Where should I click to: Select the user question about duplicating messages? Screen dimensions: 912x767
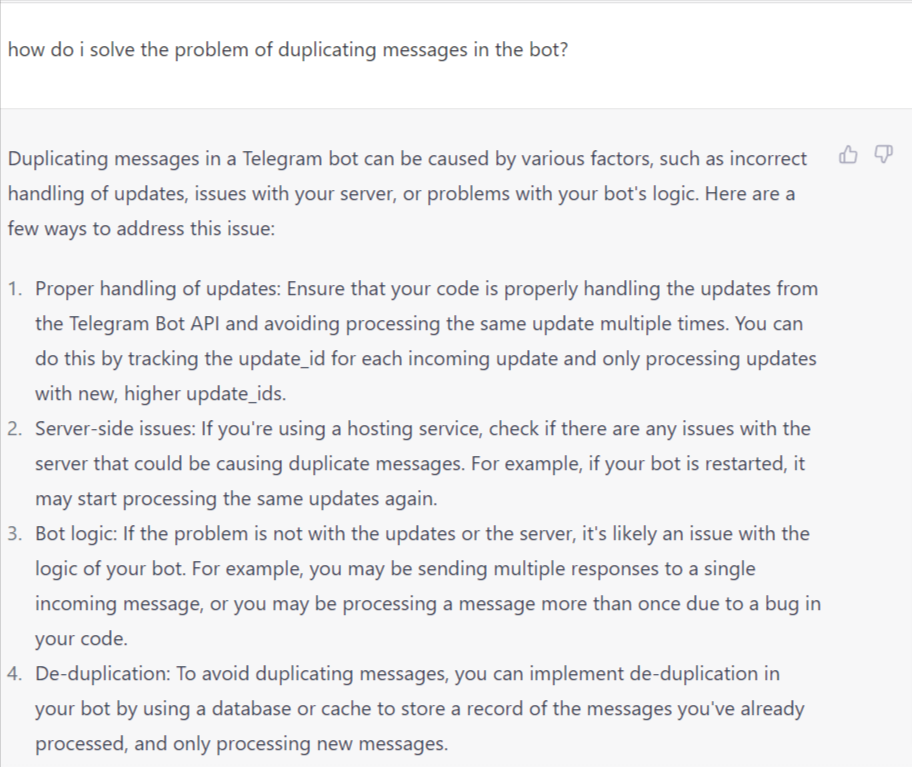[288, 50]
